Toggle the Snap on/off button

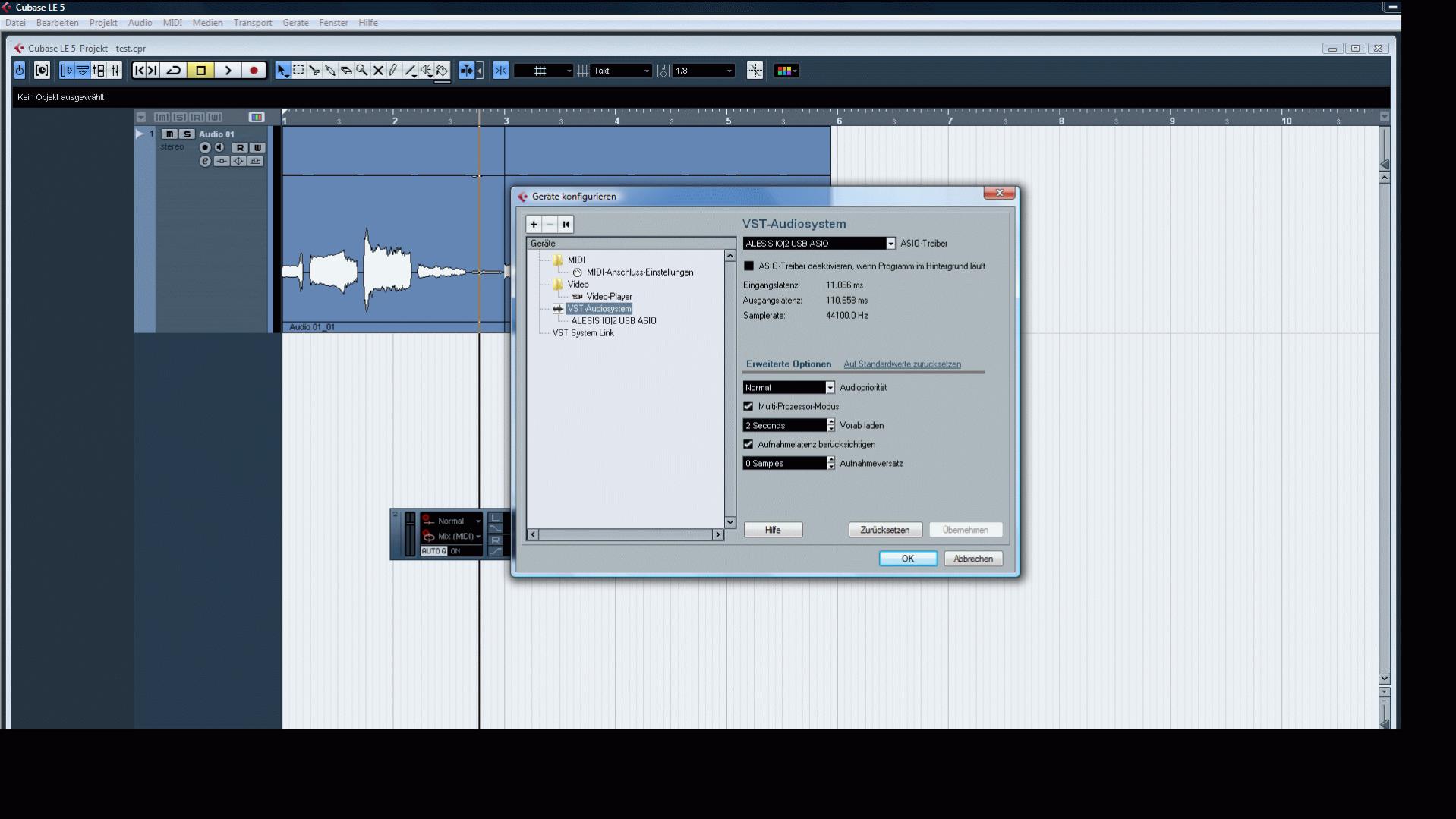point(501,71)
